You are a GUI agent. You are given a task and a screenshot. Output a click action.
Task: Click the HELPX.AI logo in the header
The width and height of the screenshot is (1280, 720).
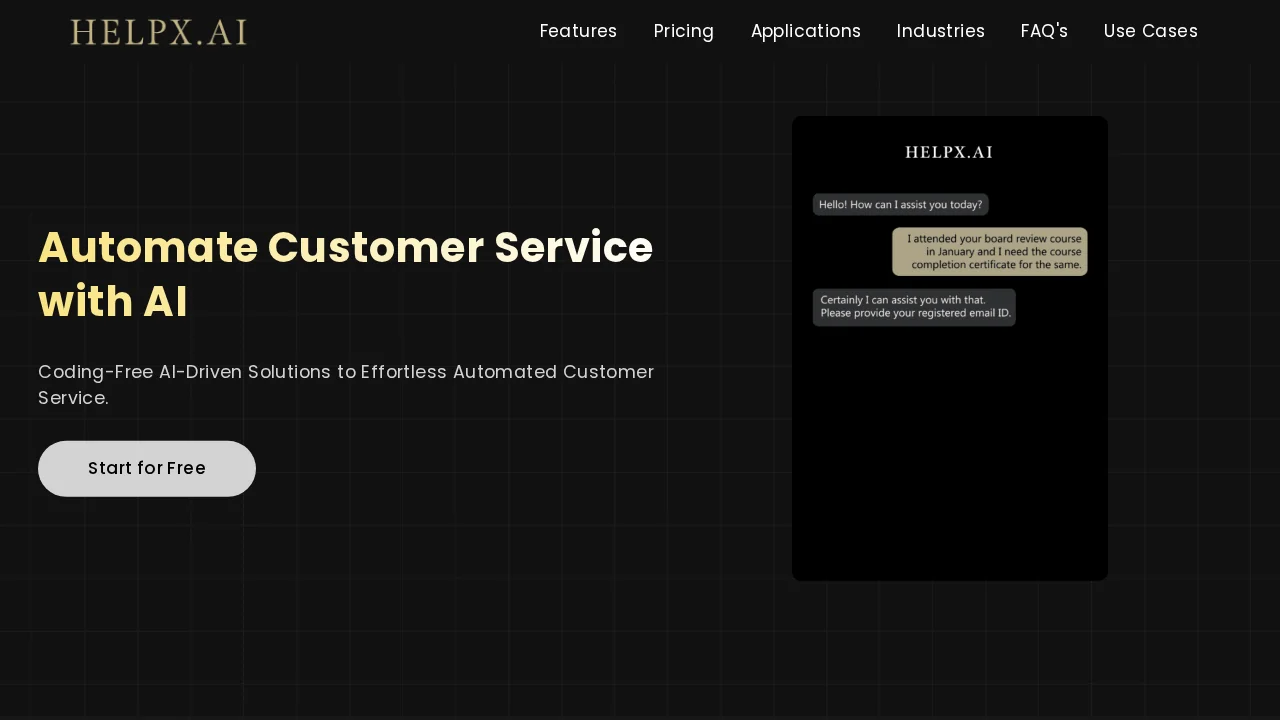158,32
